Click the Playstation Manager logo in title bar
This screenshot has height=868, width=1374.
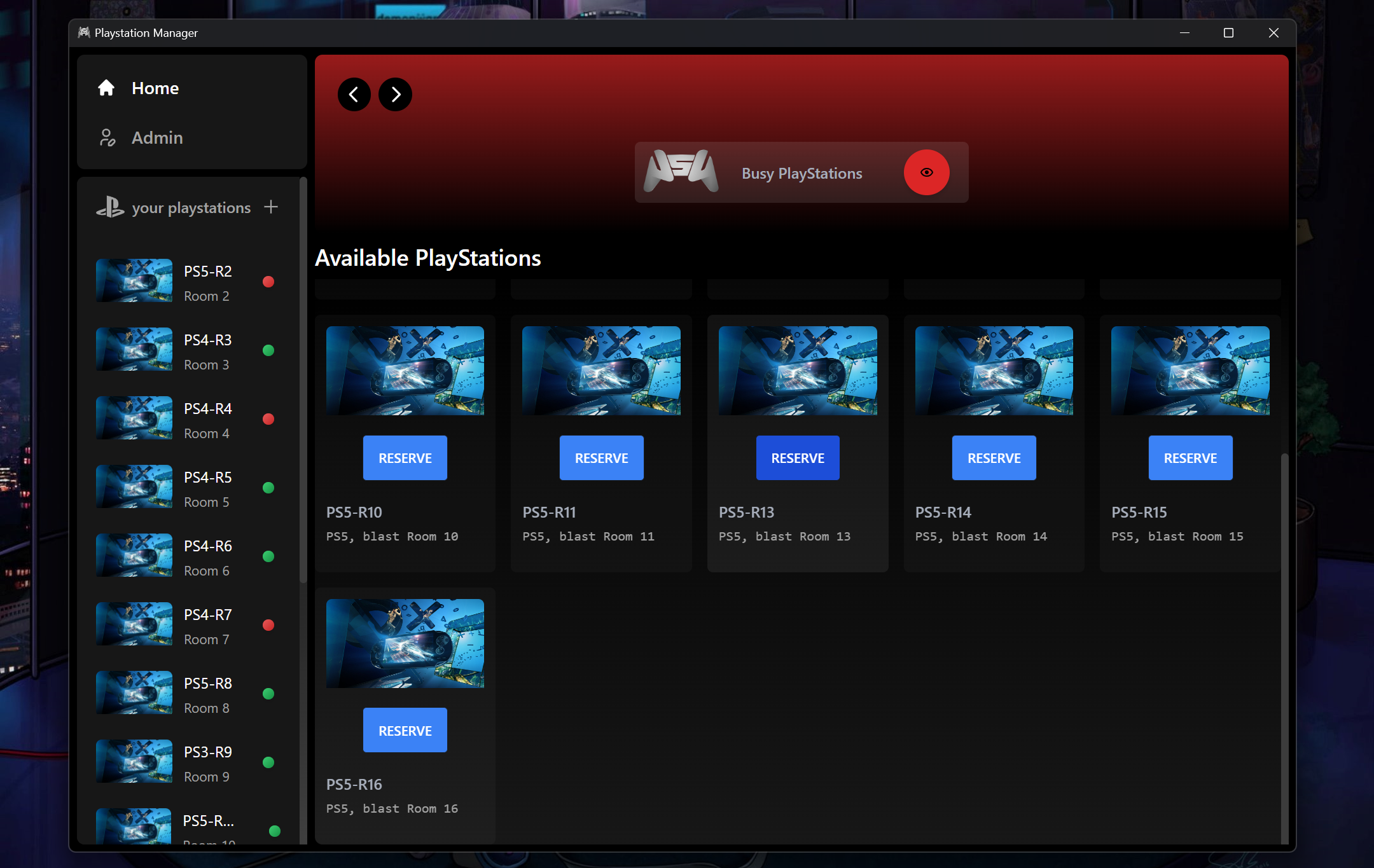click(84, 32)
